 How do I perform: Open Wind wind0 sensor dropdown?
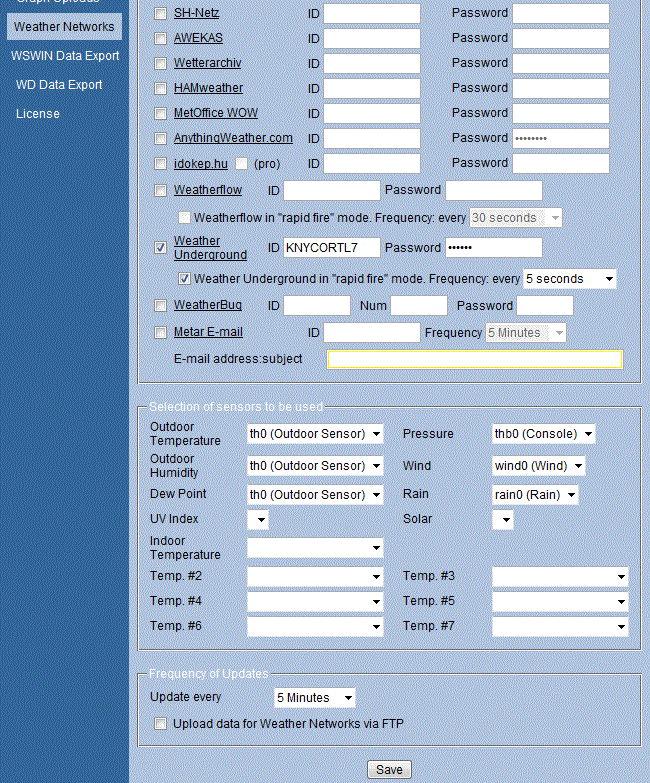click(x=539, y=466)
